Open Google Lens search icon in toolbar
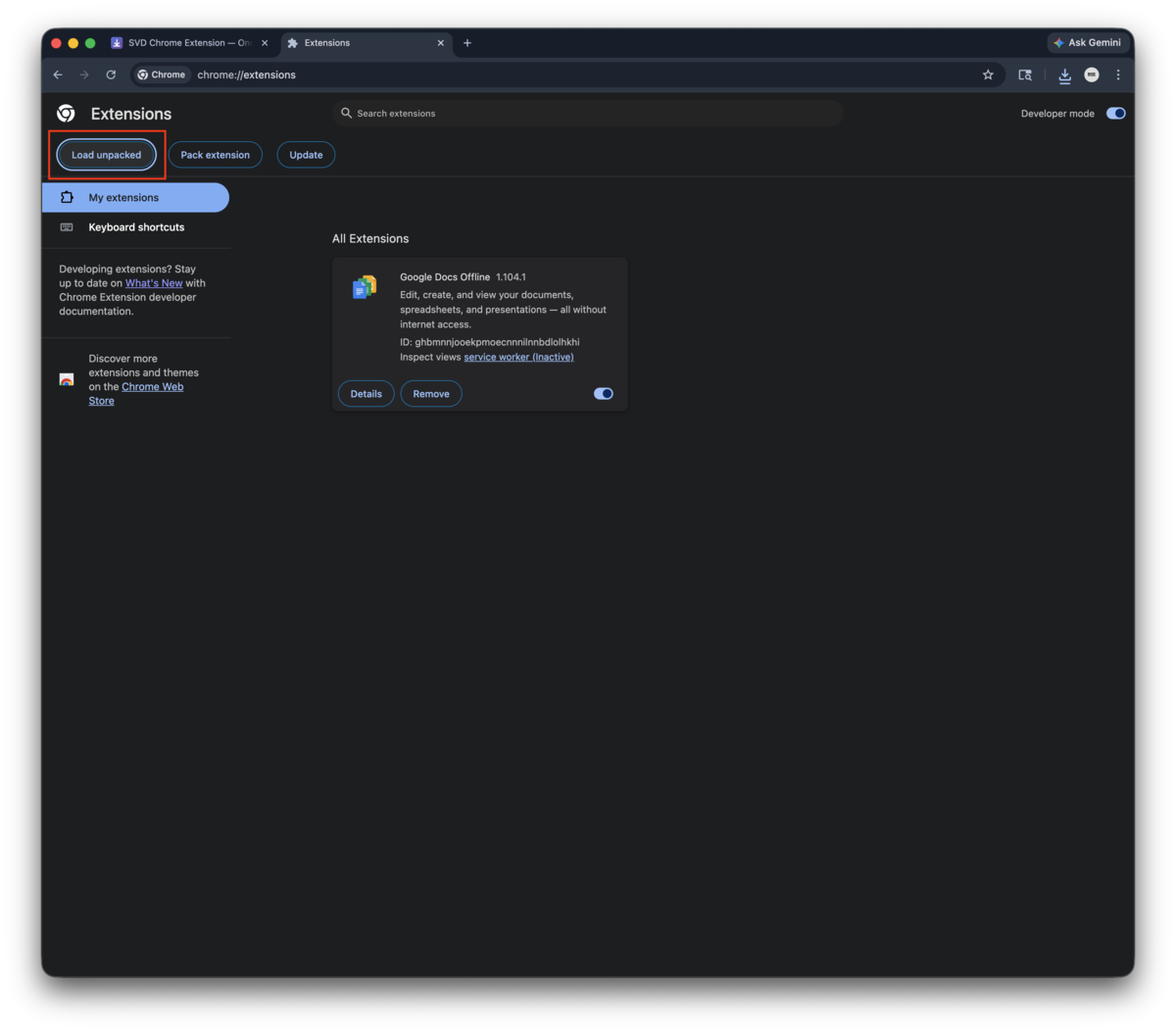 [1025, 74]
